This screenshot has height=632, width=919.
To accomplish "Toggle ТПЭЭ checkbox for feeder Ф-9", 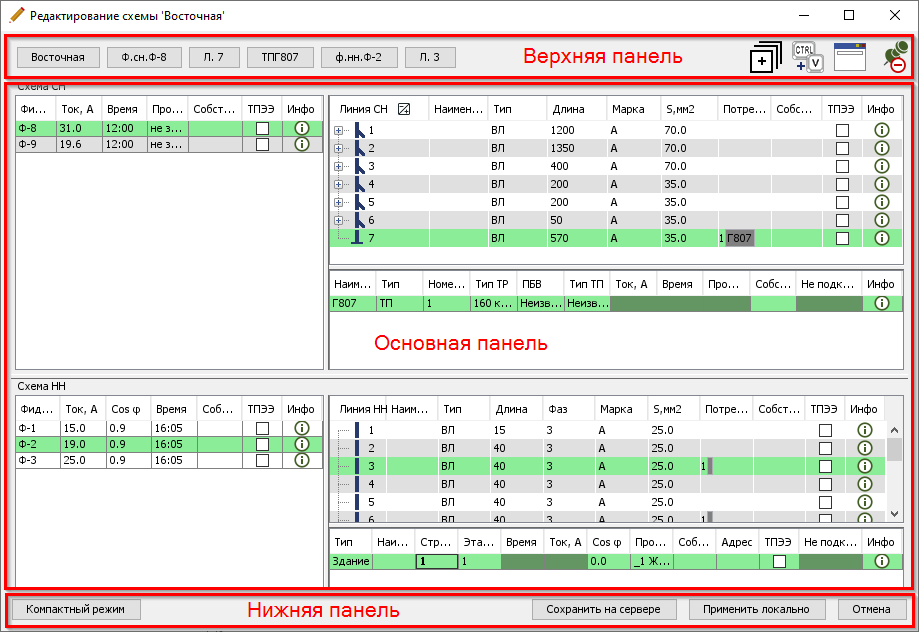I will coord(263,144).
